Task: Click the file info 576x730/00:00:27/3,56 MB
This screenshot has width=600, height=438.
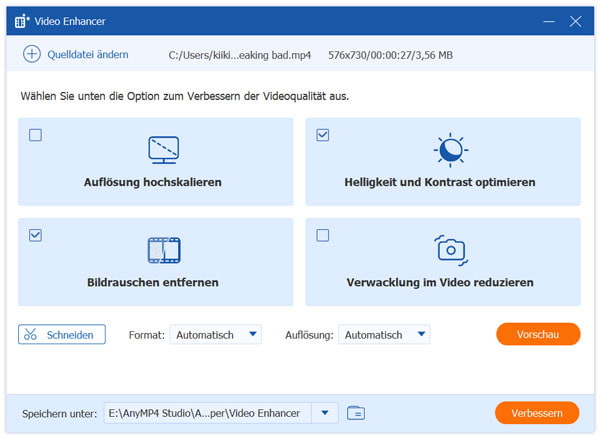Action: (390, 55)
